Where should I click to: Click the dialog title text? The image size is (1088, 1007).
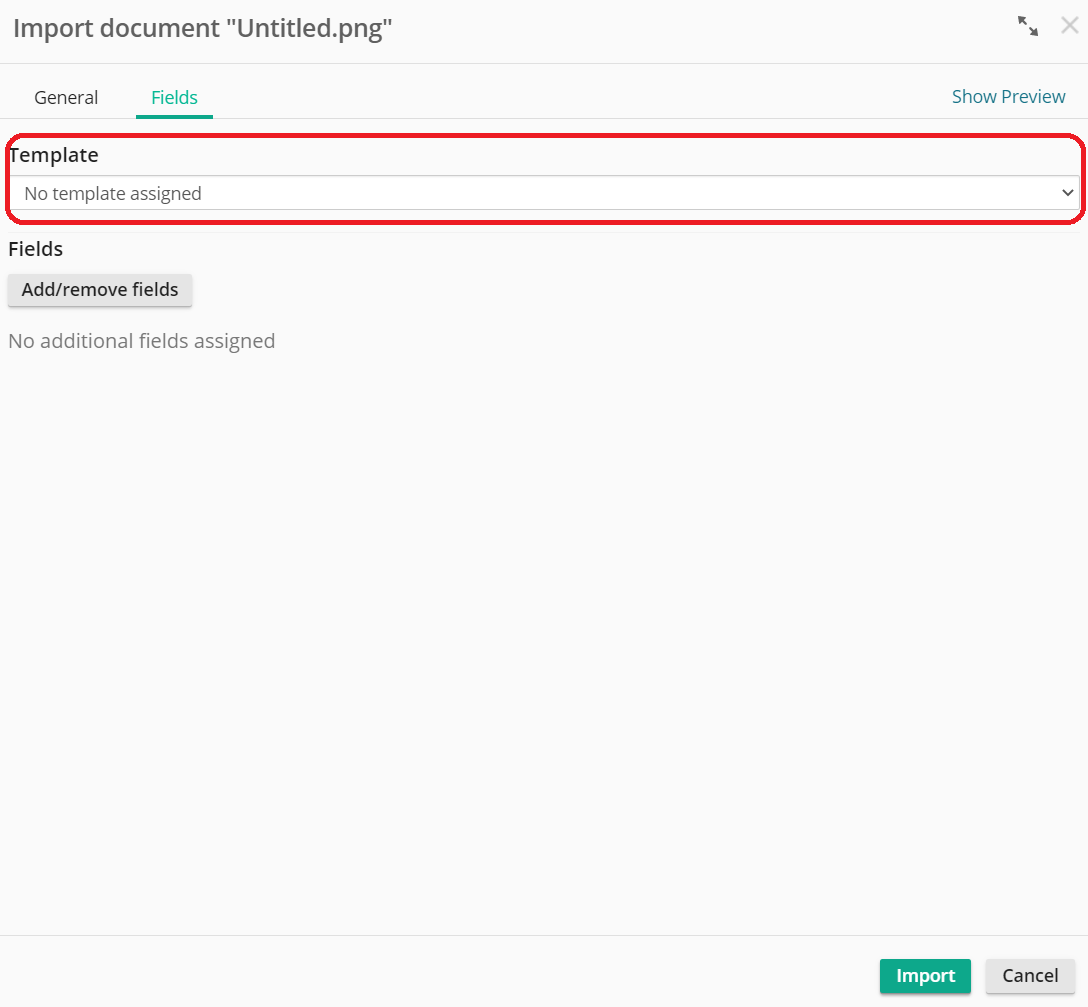coord(201,28)
